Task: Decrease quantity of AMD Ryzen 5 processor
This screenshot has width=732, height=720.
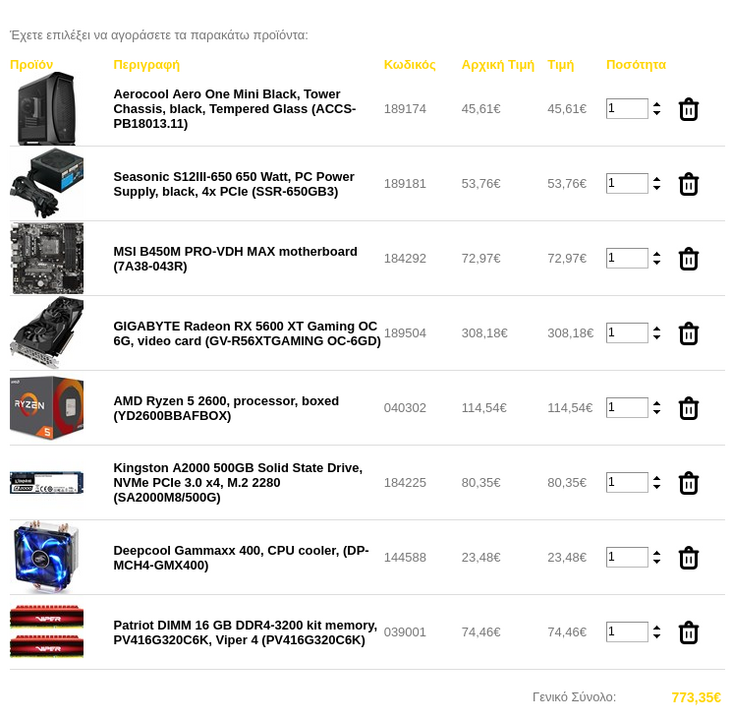Action: tap(657, 412)
